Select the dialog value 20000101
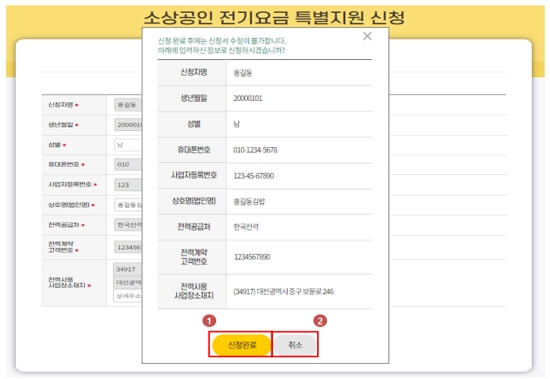 click(248, 98)
